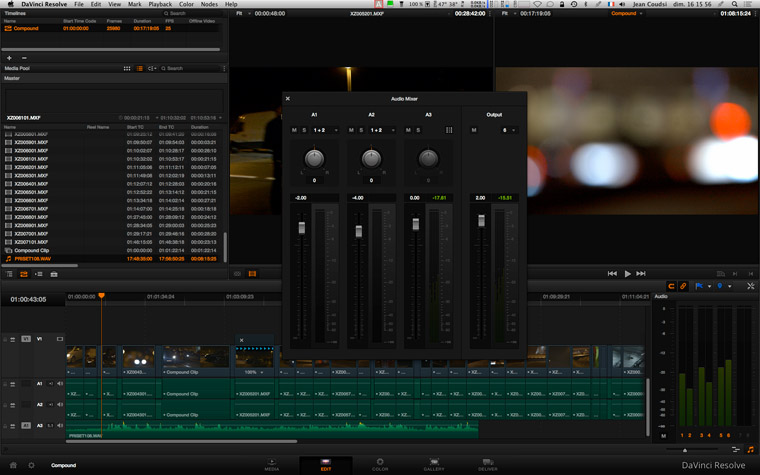Image resolution: width=760 pixels, height=475 pixels.
Task: Solo channel A2 in Audio Mixer
Action: click(361, 130)
